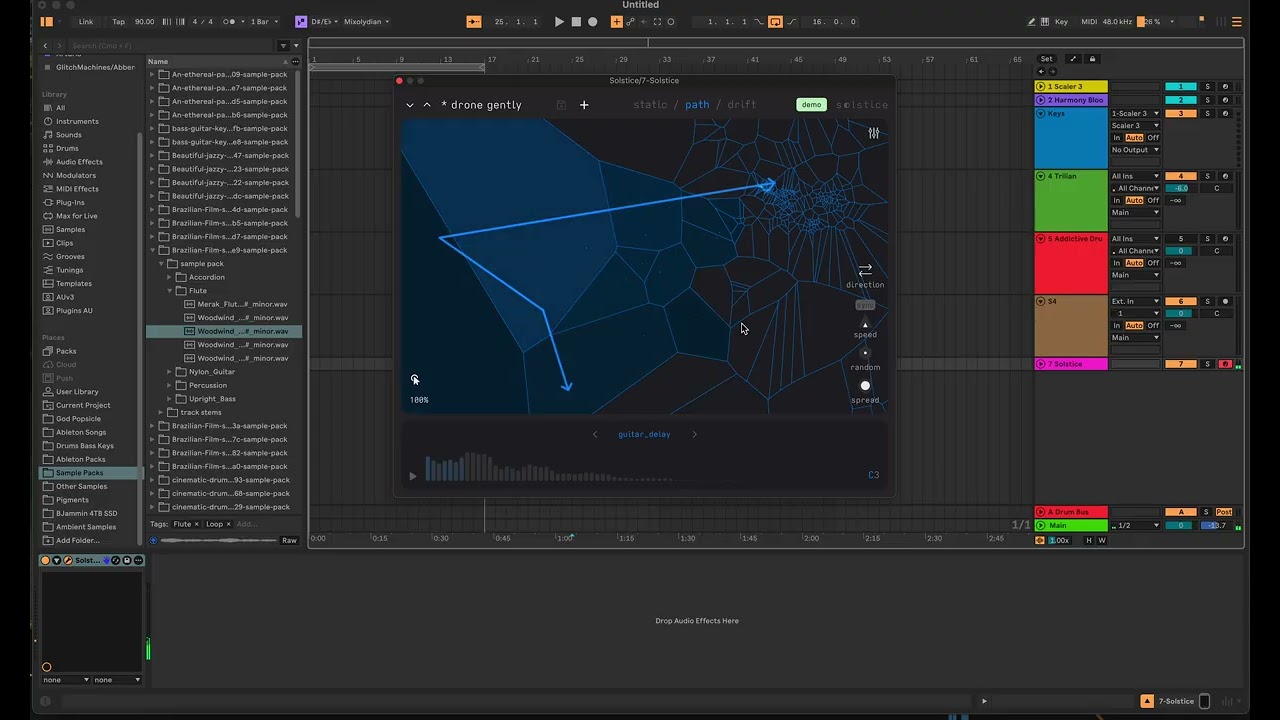1280x720 pixels.
Task: Open the Mixolydian scale dropdown
Action: click(x=366, y=22)
